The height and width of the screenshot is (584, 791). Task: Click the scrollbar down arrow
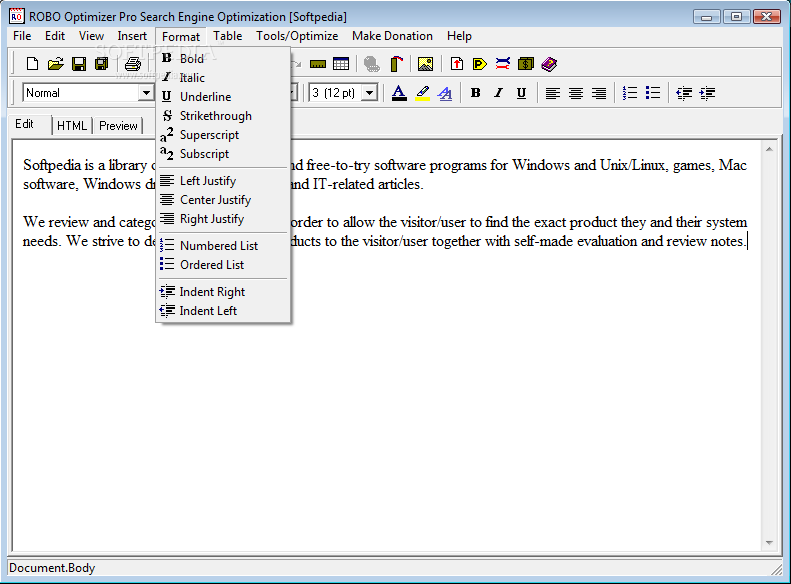(769, 543)
